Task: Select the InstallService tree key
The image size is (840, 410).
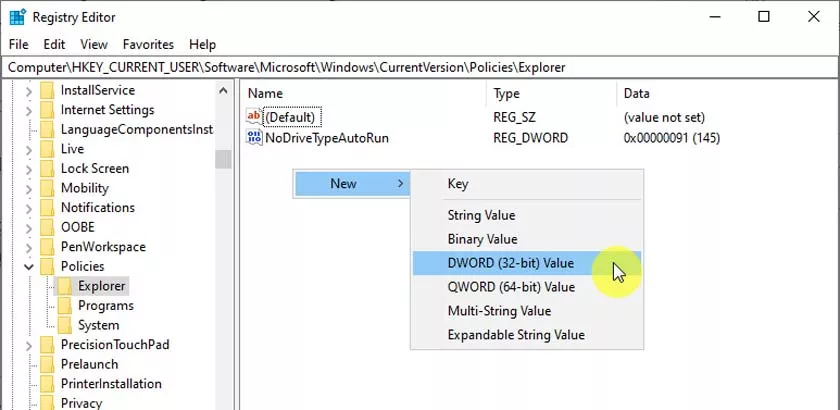Action: [98, 91]
